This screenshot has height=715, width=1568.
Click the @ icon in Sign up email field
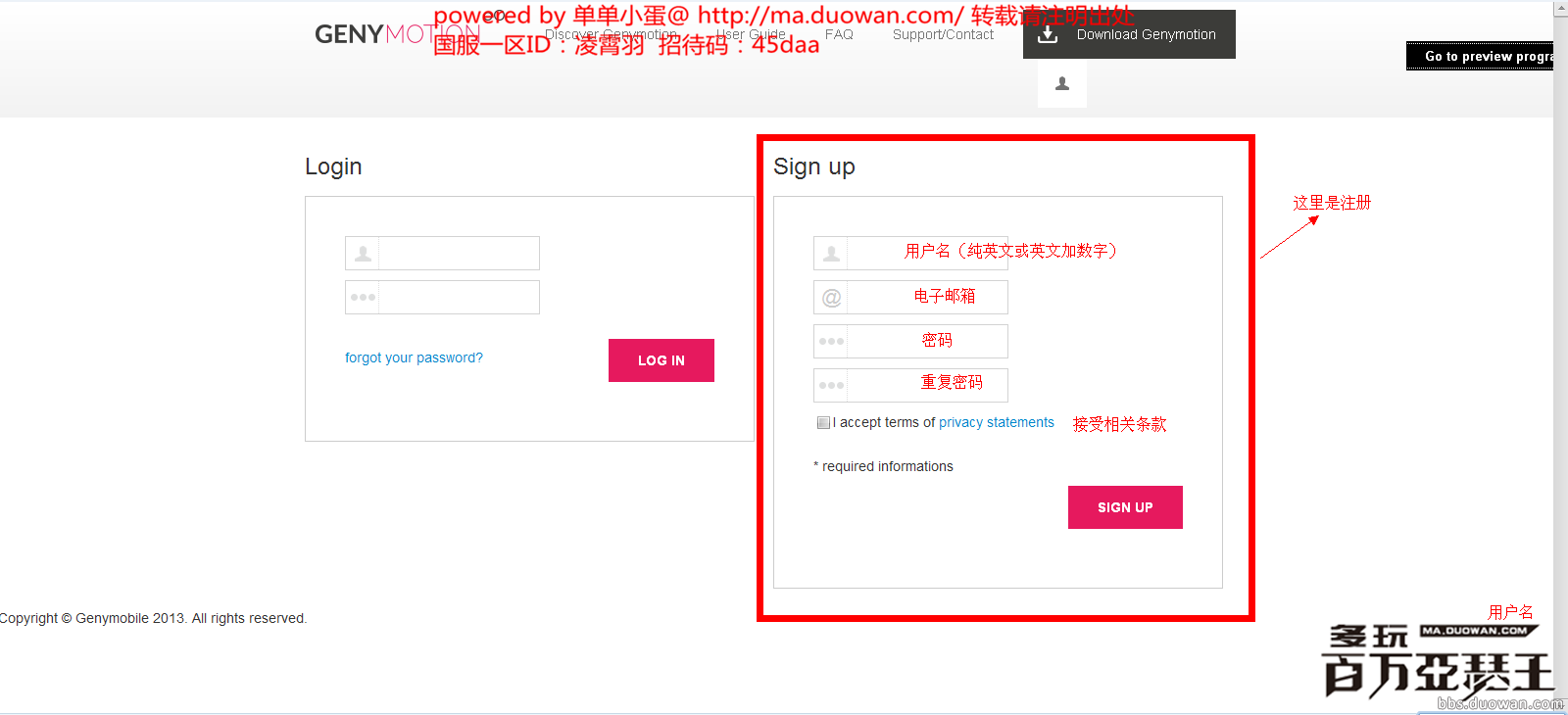pyautogui.click(x=831, y=298)
